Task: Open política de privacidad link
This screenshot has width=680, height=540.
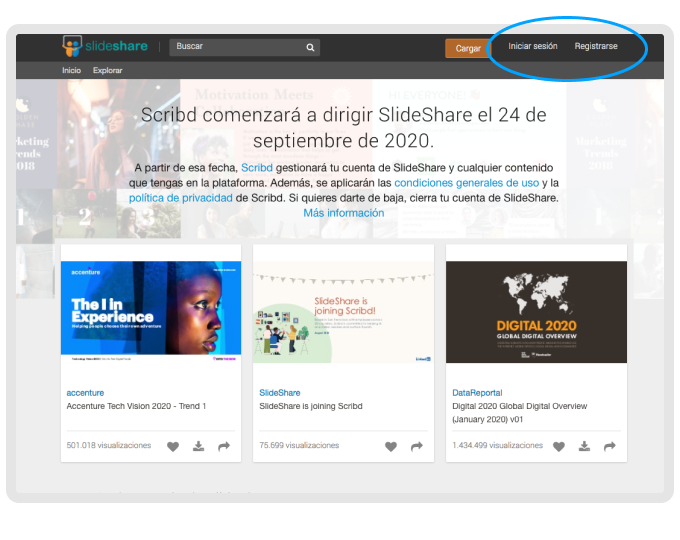Action: click(x=181, y=198)
